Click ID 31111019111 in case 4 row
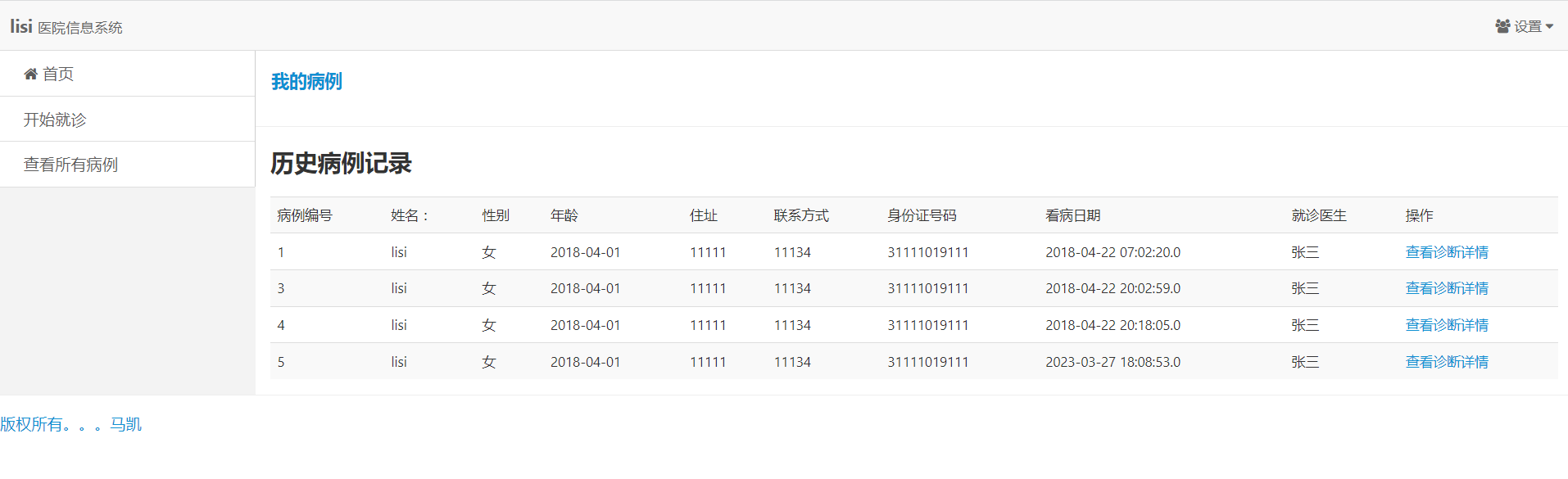The width and height of the screenshot is (1568, 479). click(x=928, y=325)
